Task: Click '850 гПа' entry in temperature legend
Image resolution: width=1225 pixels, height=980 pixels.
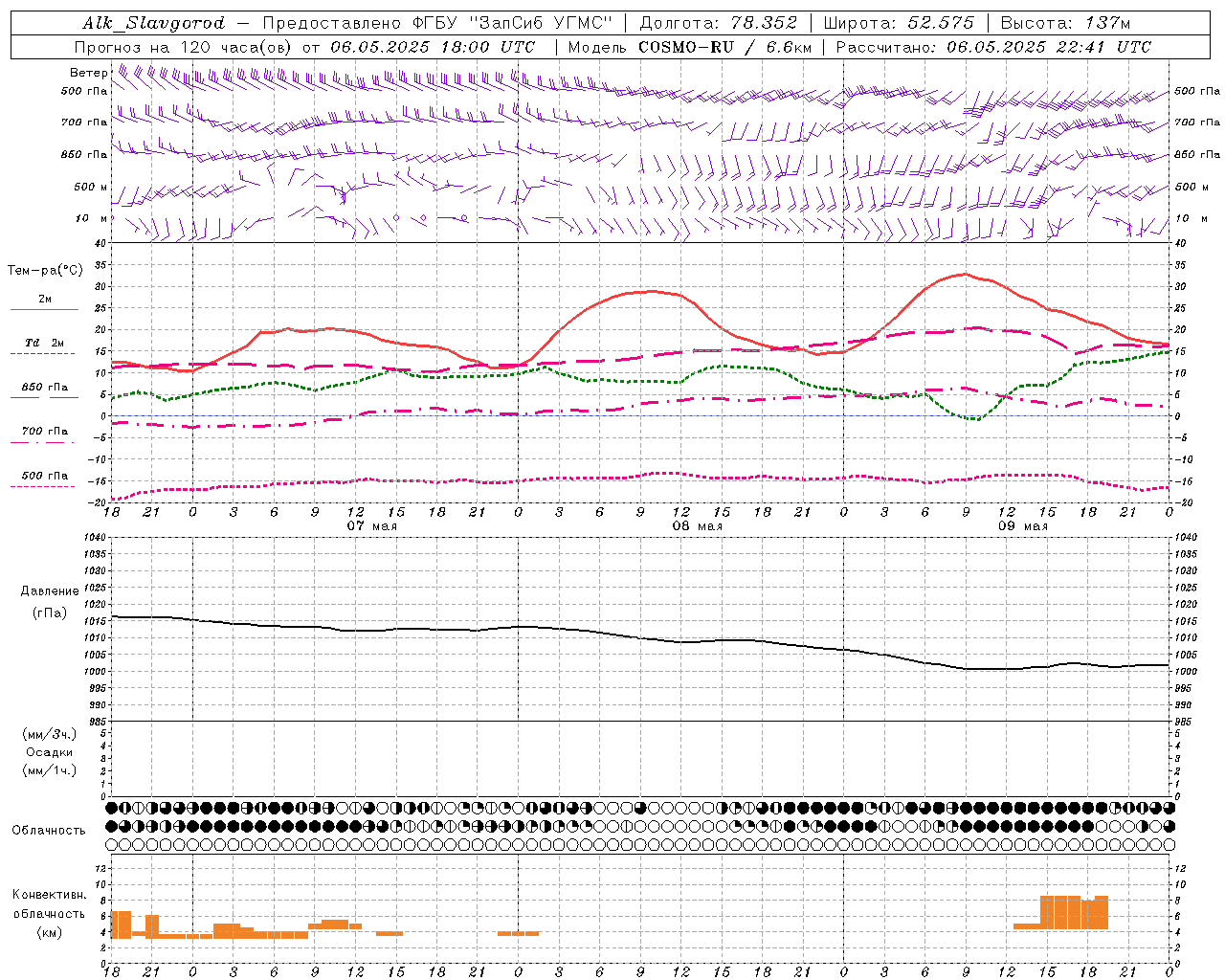Action: click(x=45, y=388)
